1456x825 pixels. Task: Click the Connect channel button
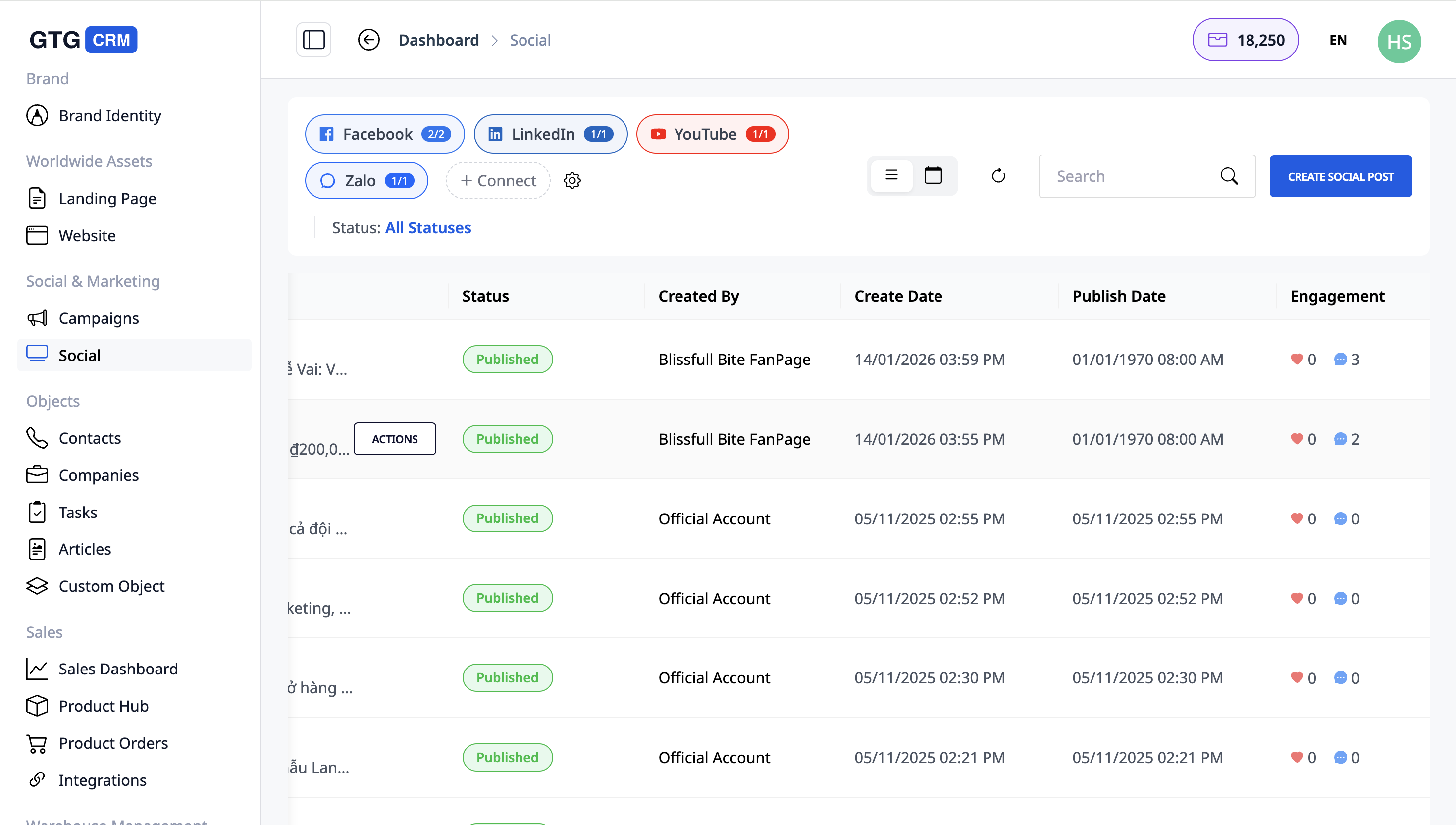tap(498, 180)
